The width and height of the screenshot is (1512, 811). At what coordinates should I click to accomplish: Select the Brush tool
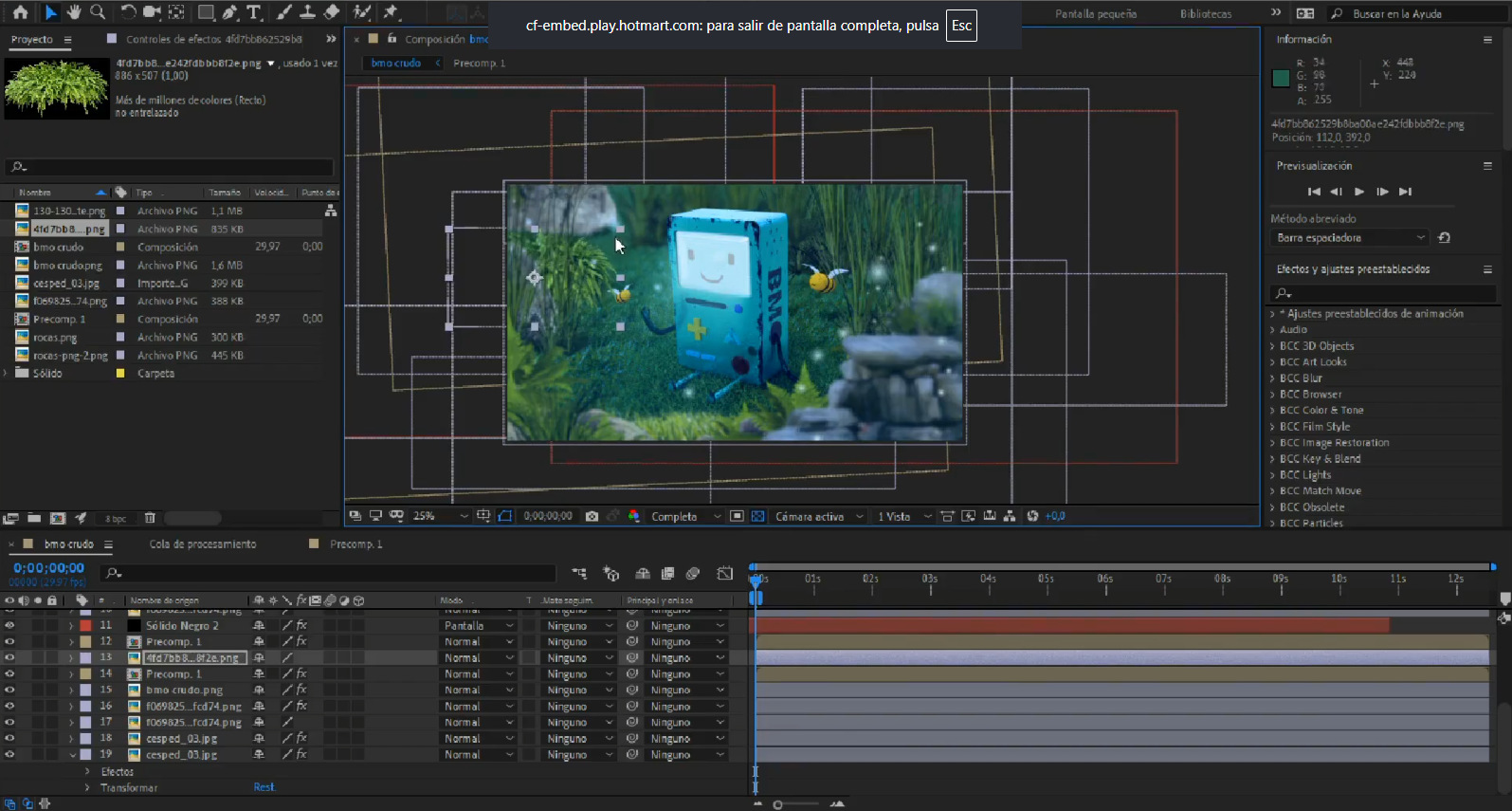pyautogui.click(x=284, y=12)
